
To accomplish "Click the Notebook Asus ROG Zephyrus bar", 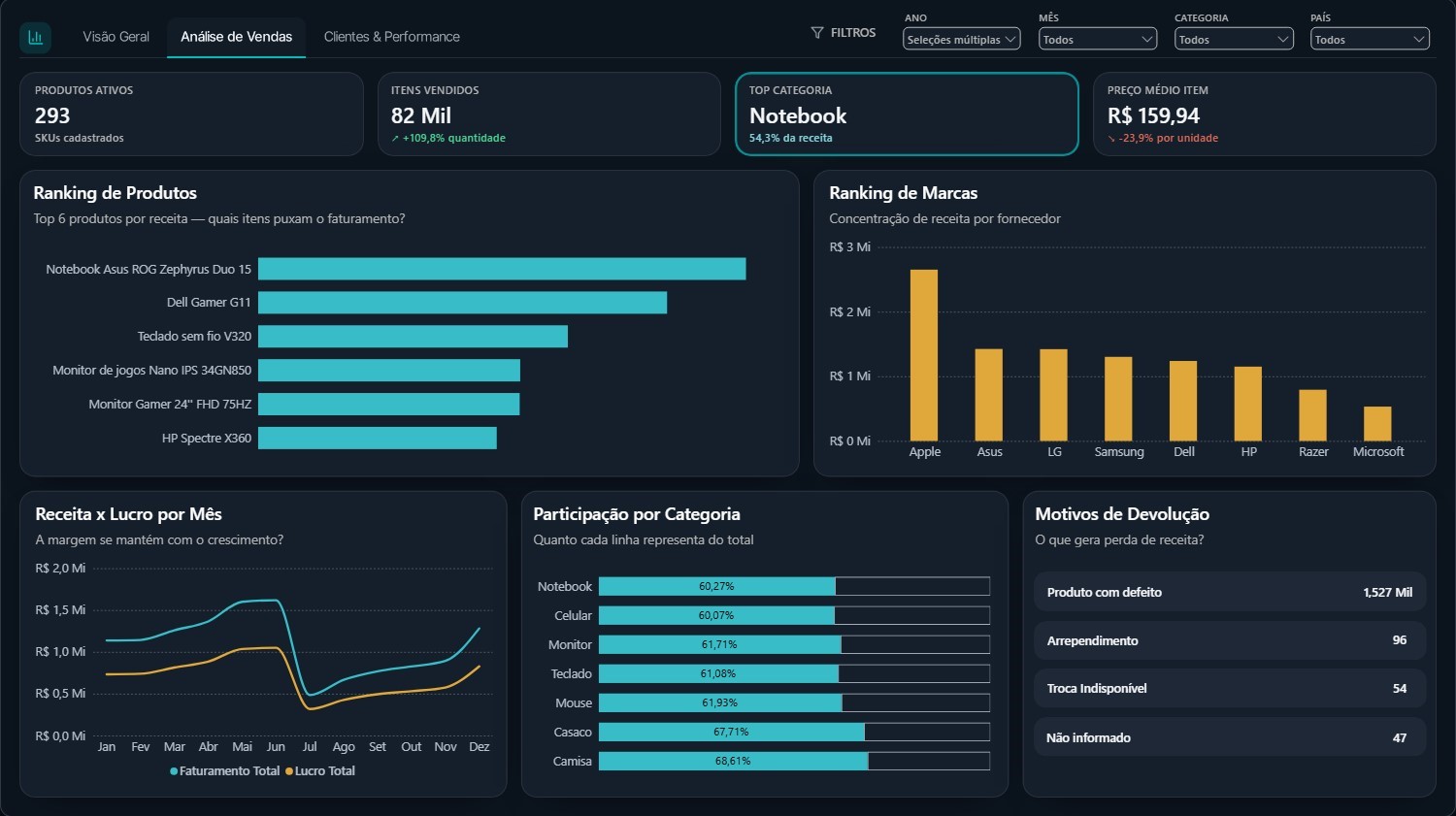I will (x=502, y=269).
